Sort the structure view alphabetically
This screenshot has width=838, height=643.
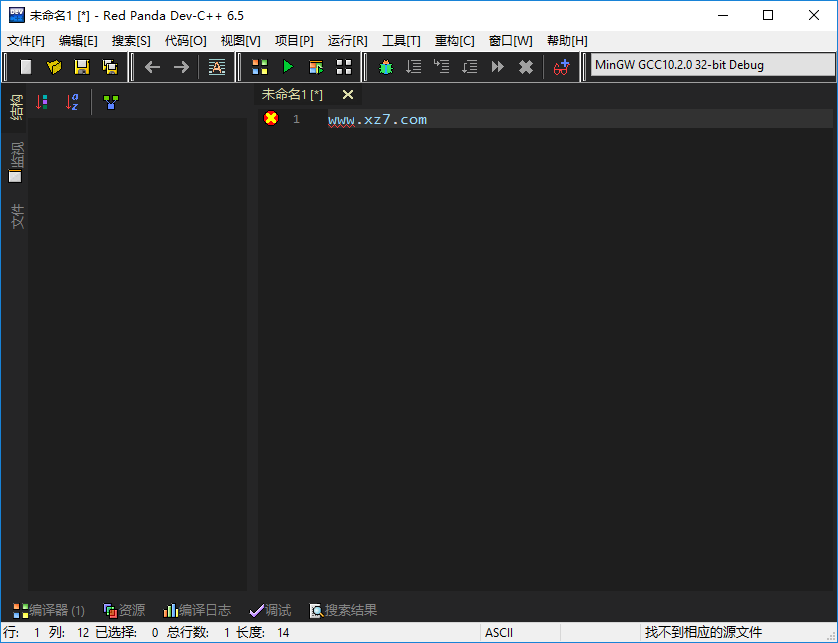pyautogui.click(x=71, y=101)
